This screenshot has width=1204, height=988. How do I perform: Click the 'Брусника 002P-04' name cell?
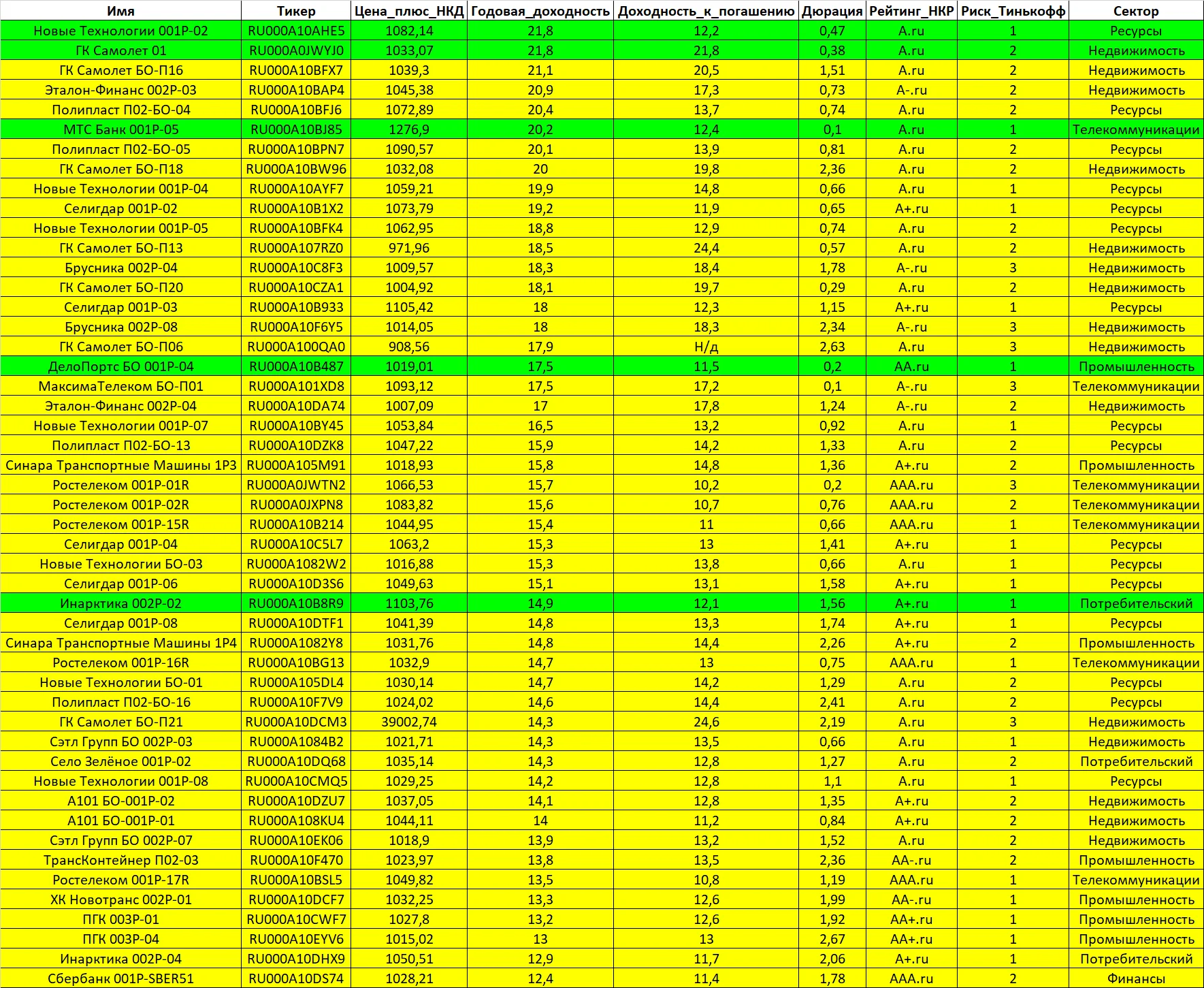coord(121,268)
